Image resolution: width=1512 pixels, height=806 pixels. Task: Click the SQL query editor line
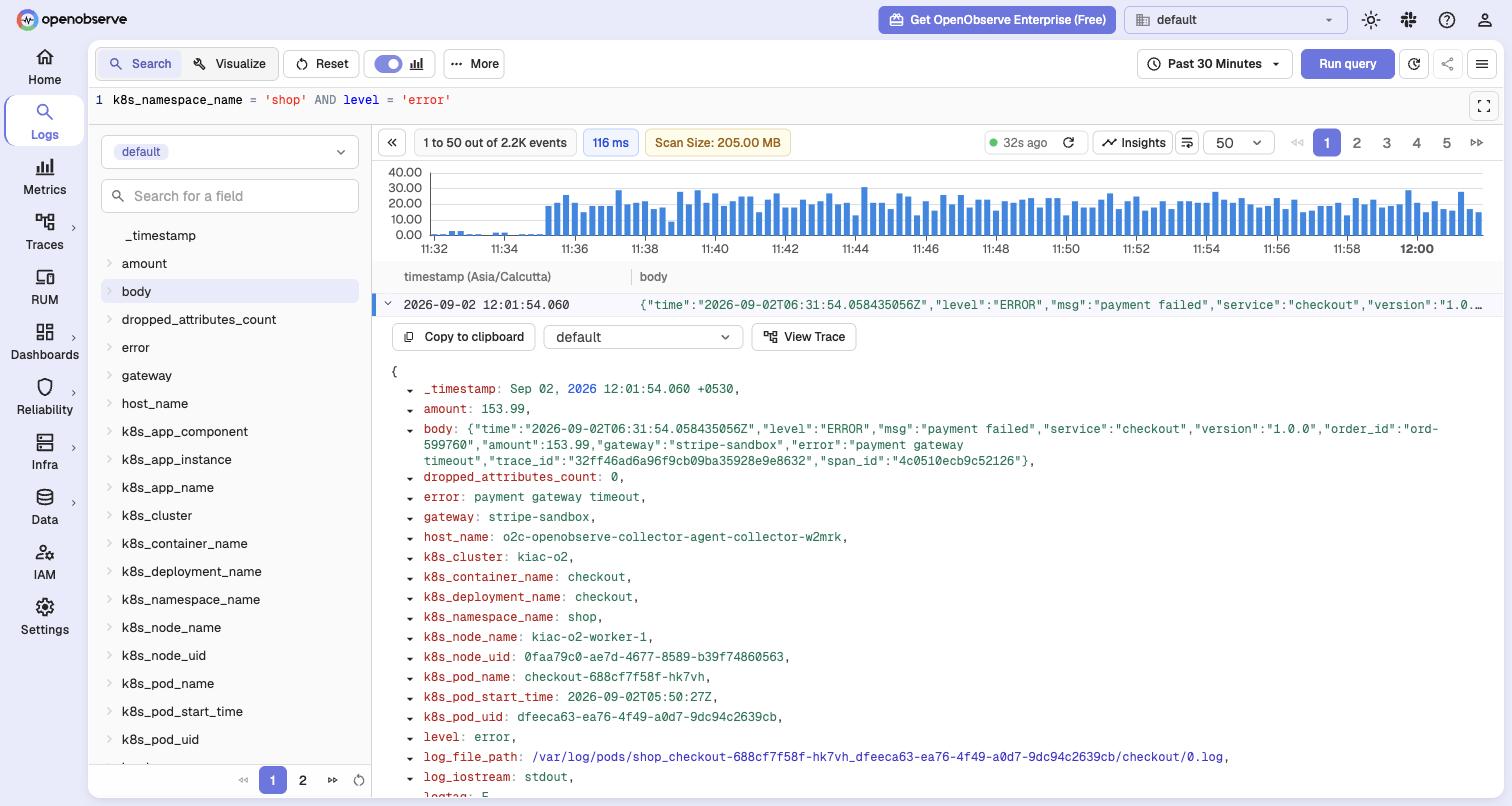[x=282, y=100]
